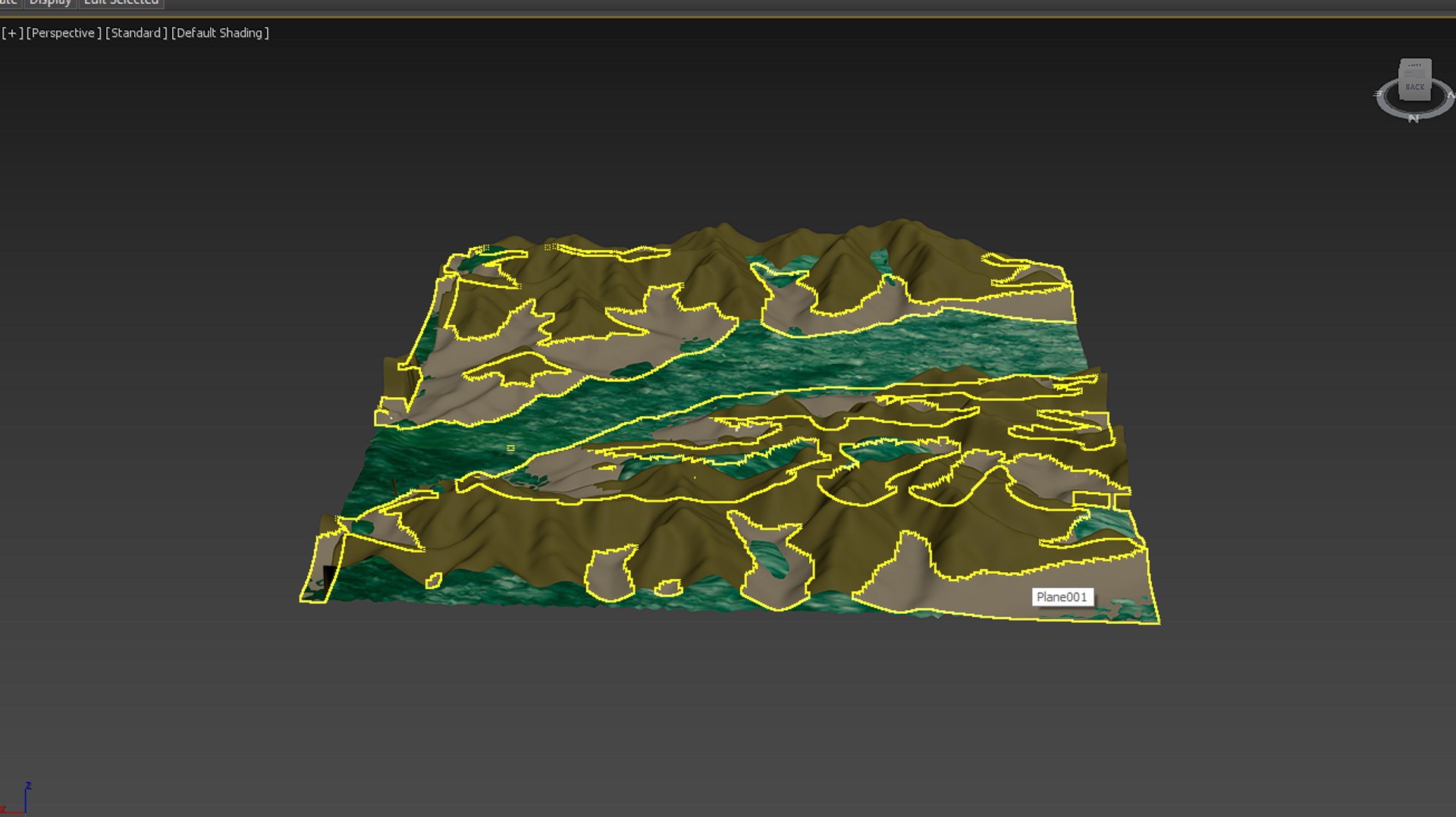Open the Display menu
1456x817 pixels.
click(x=50, y=3)
